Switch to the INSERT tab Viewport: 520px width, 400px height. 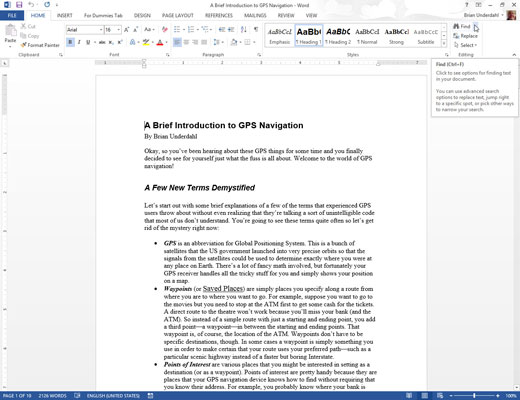64,15
